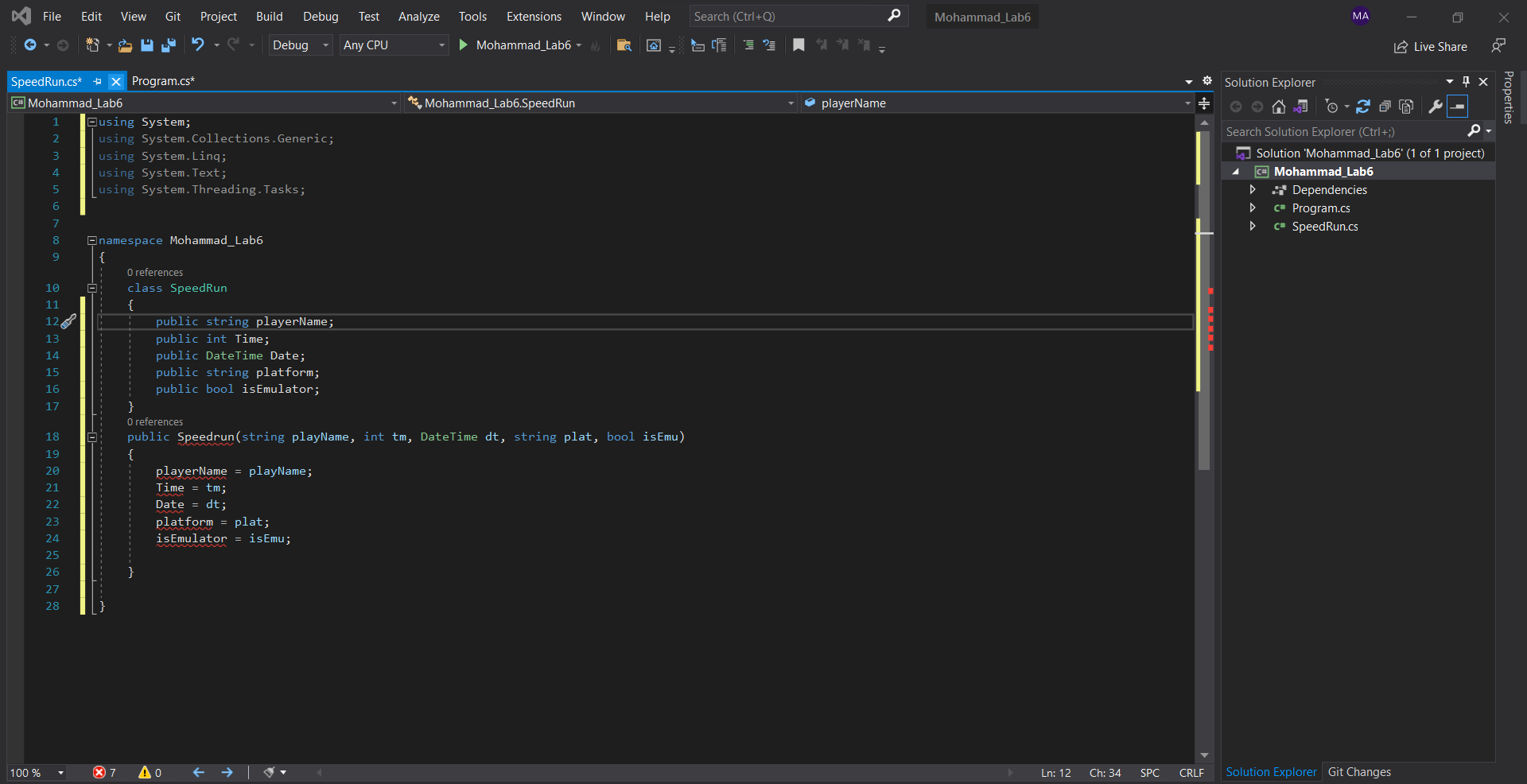
Task: Click the Live Share button
Action: pyautogui.click(x=1431, y=47)
